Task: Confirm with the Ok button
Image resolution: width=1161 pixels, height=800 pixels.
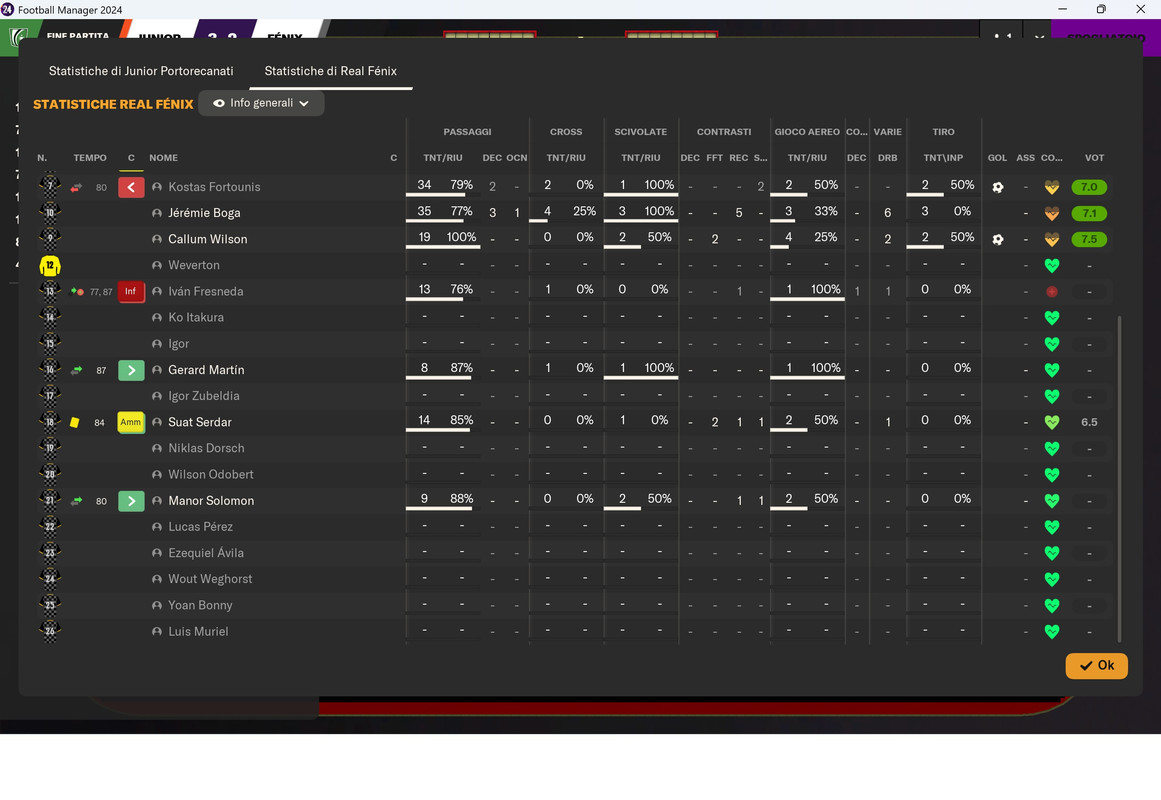Action: [1097, 666]
